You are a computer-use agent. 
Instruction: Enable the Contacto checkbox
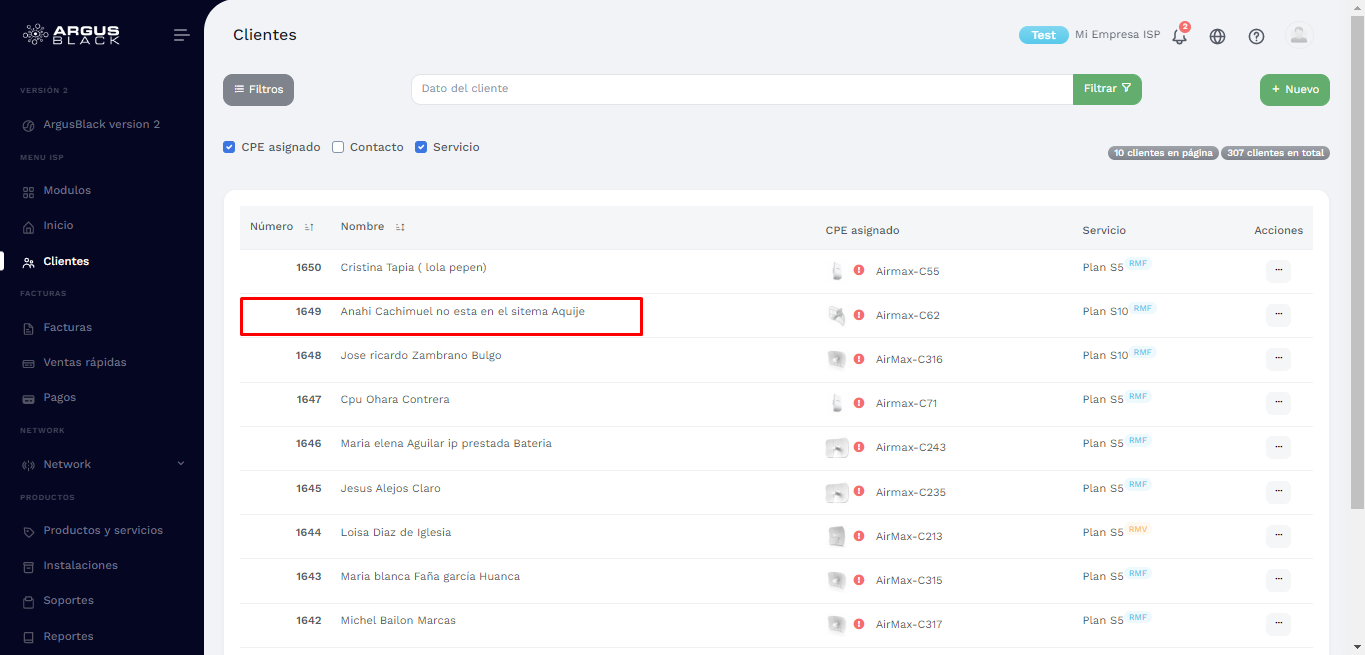[337, 146]
